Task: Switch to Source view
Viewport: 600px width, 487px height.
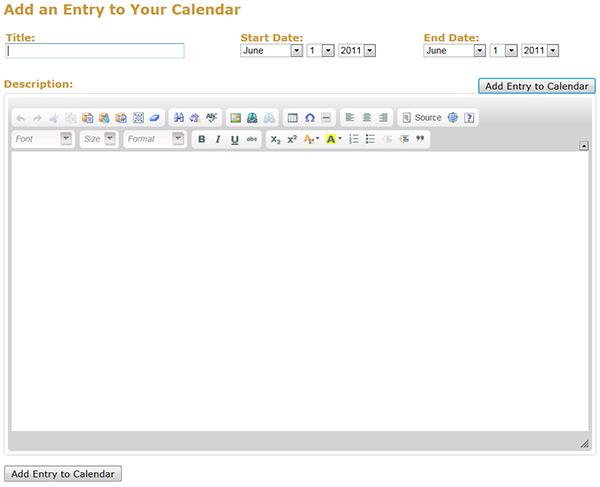Action: (422, 118)
